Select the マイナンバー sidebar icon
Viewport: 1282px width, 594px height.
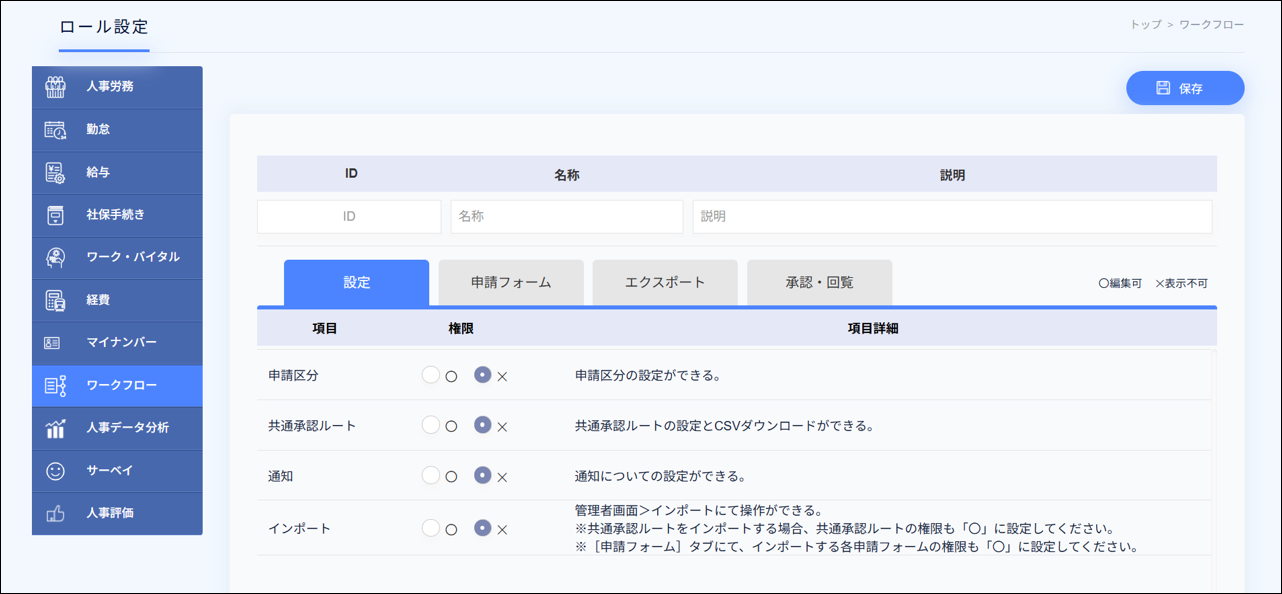pyautogui.click(x=55, y=342)
